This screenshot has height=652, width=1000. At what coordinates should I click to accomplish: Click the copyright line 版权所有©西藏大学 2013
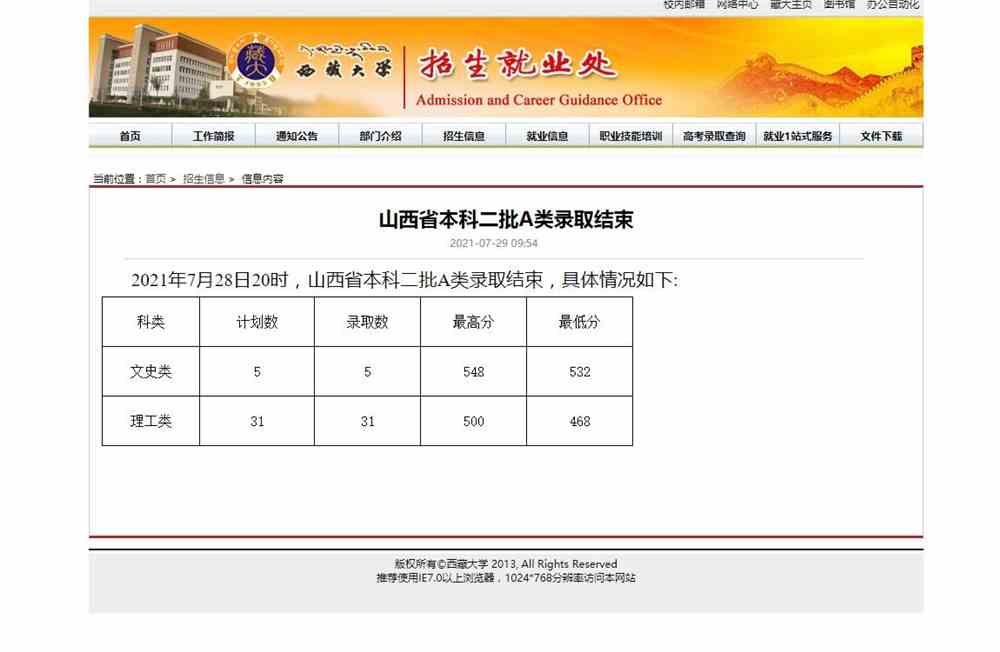click(506, 564)
